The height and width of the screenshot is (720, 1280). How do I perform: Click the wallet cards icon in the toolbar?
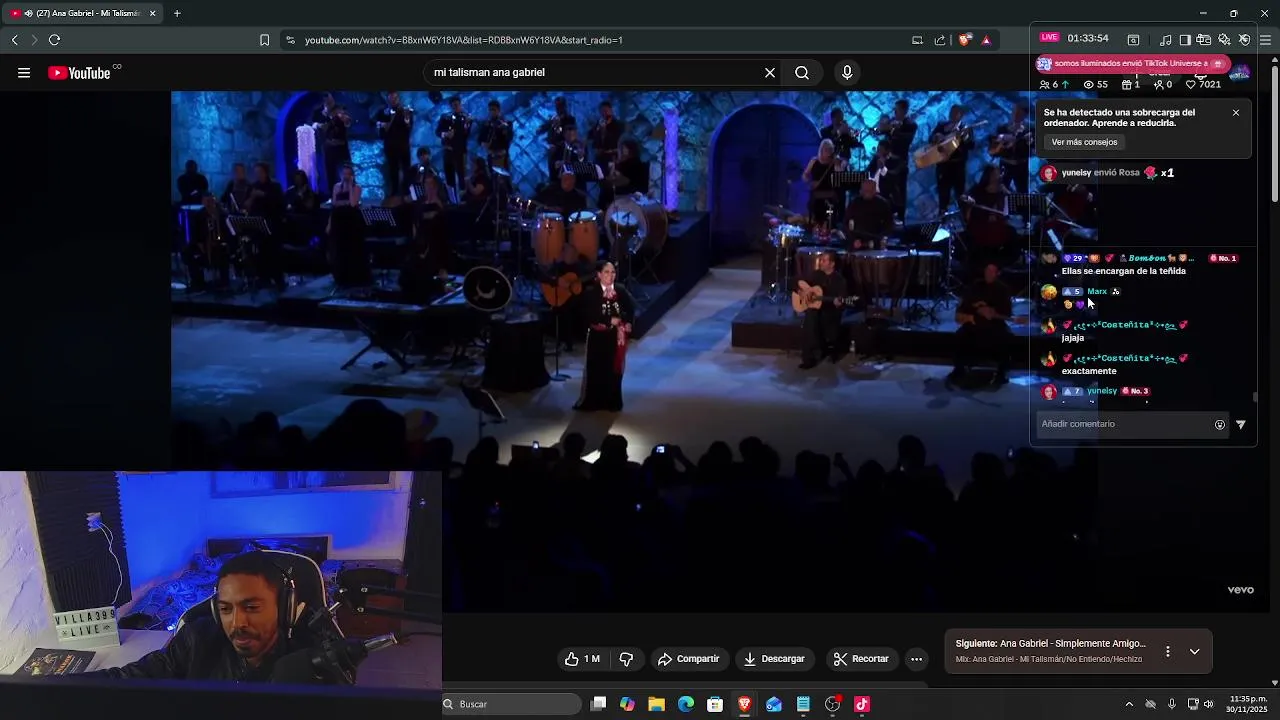tap(1204, 40)
